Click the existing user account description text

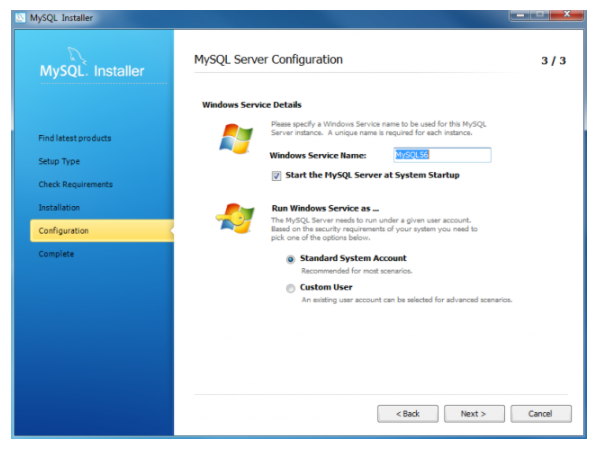406,300
